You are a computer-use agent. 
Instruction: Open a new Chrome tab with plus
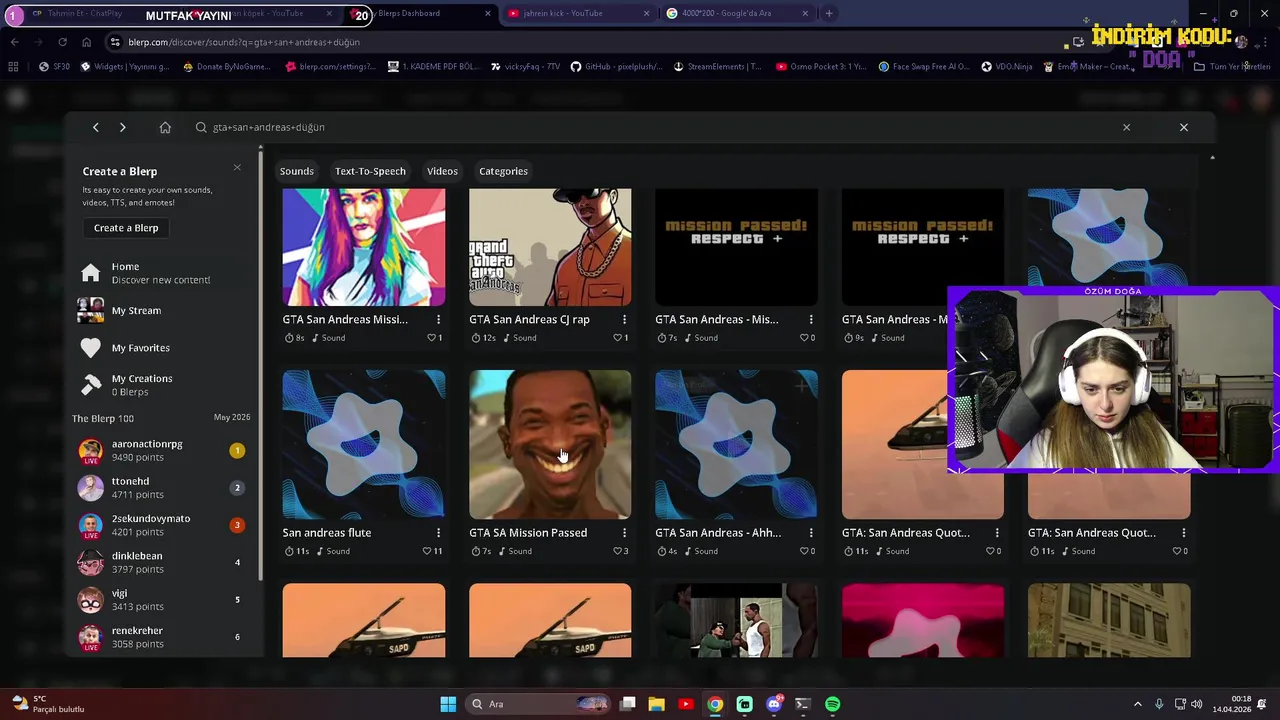(829, 13)
